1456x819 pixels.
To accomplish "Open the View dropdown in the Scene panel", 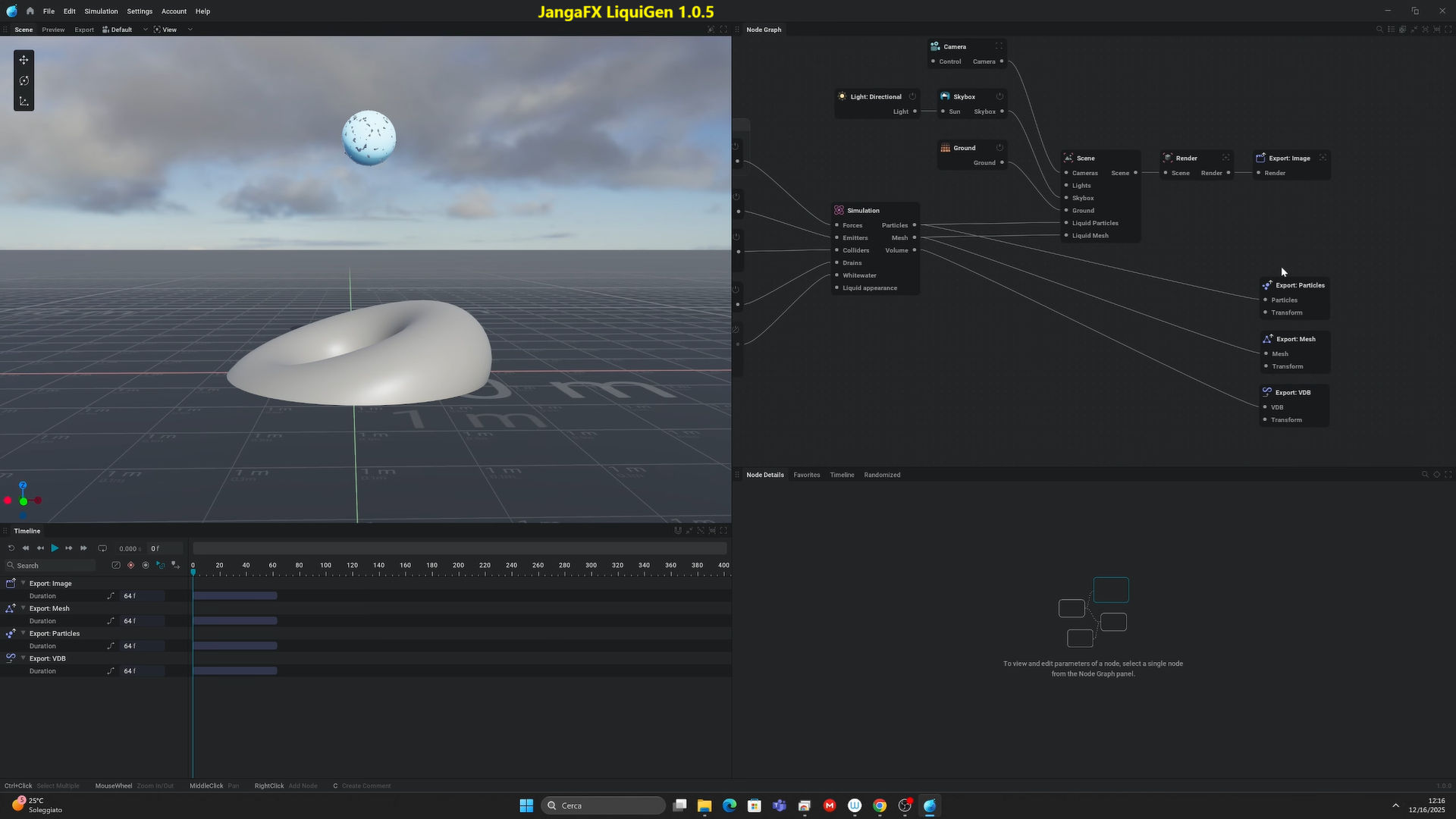I will point(190,30).
